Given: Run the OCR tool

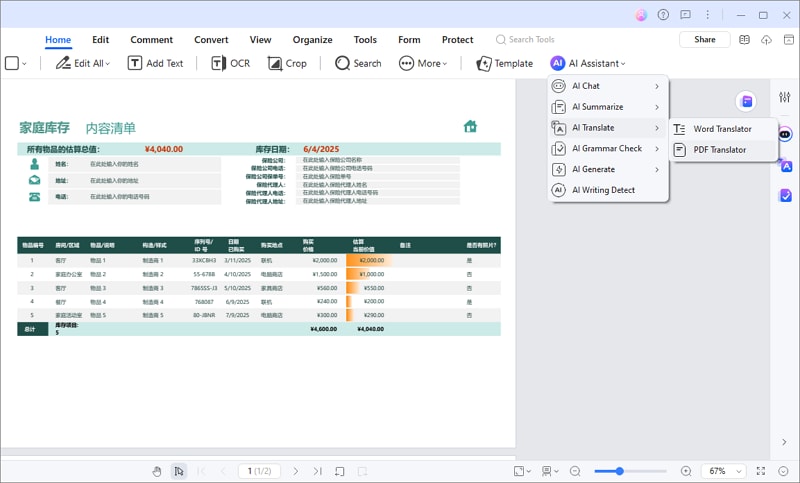Looking at the screenshot, I should (231, 63).
